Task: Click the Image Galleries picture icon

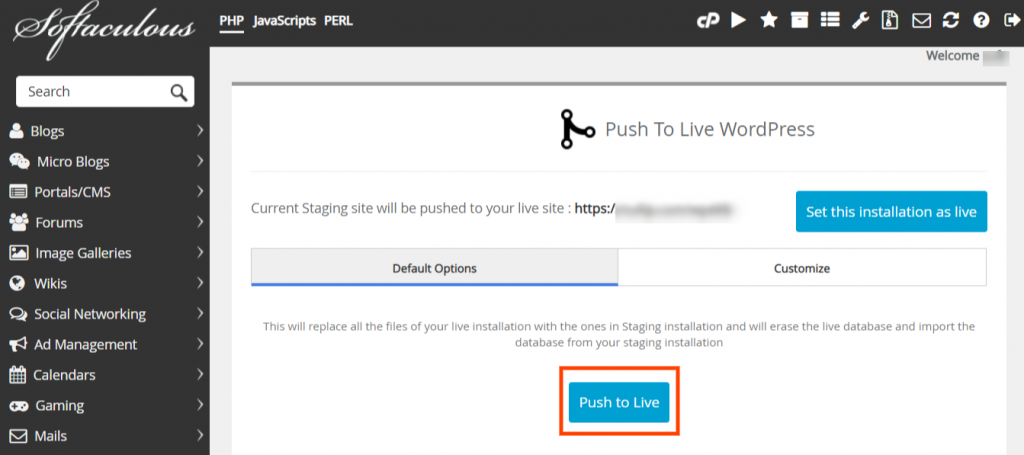Action: coord(18,253)
